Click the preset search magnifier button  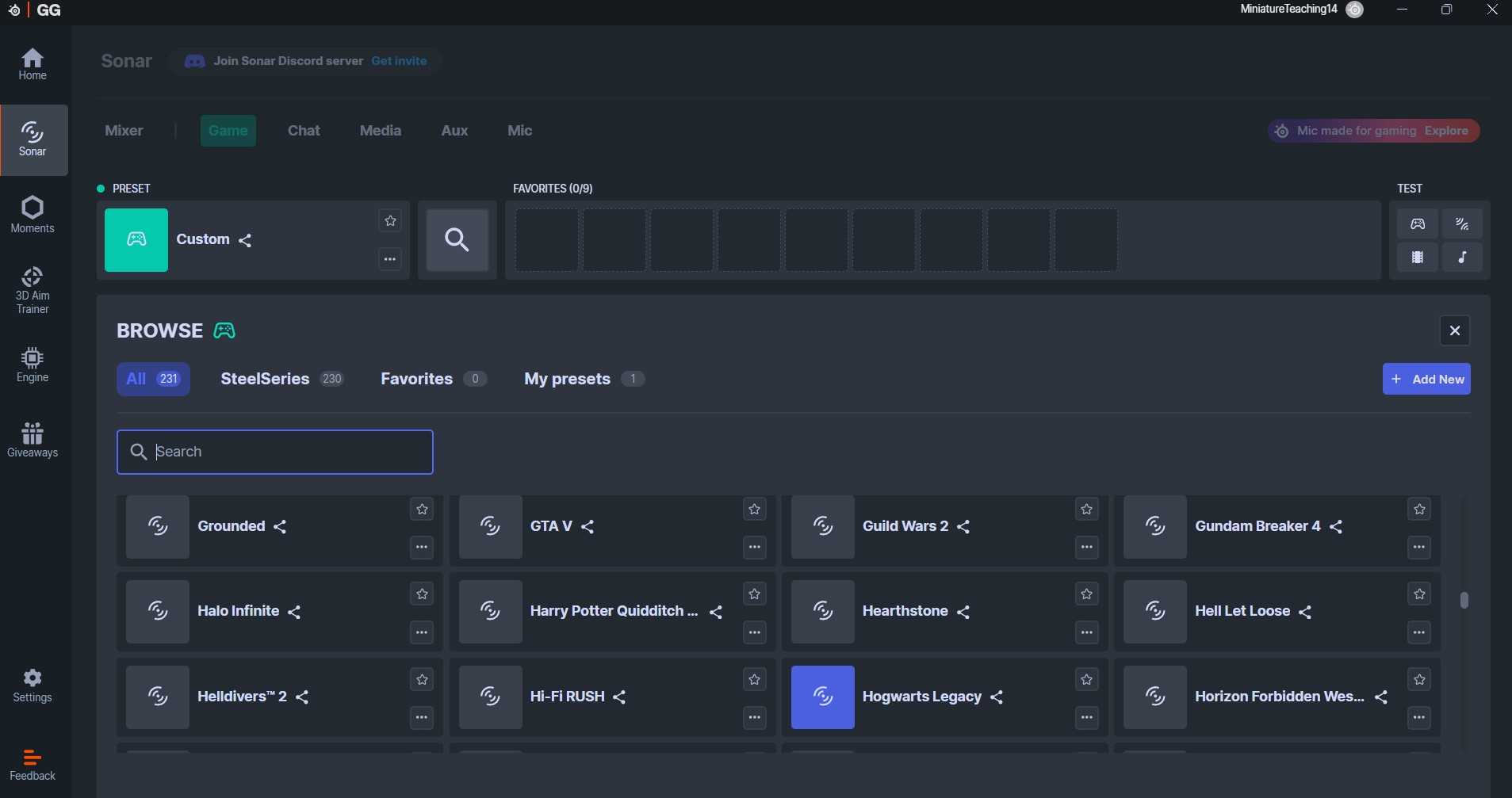coord(457,239)
